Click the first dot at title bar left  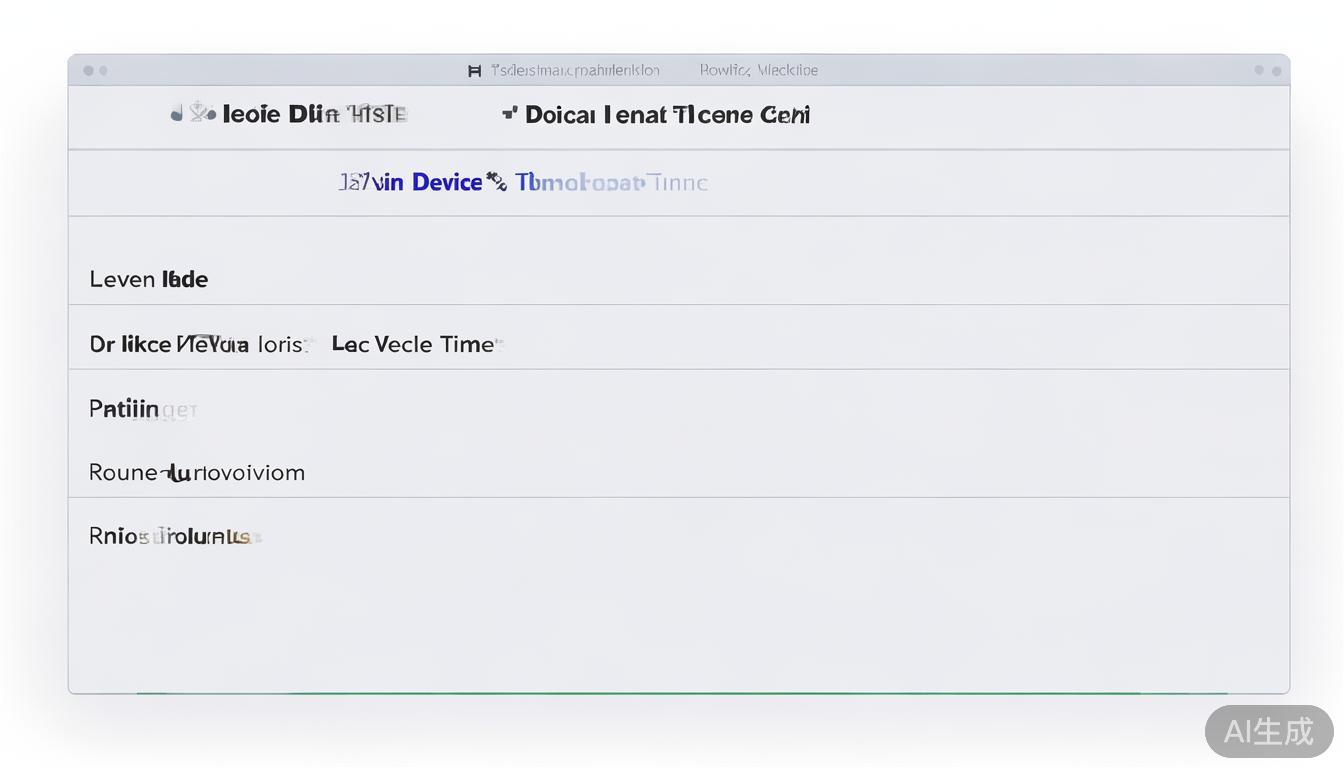tap(88, 71)
